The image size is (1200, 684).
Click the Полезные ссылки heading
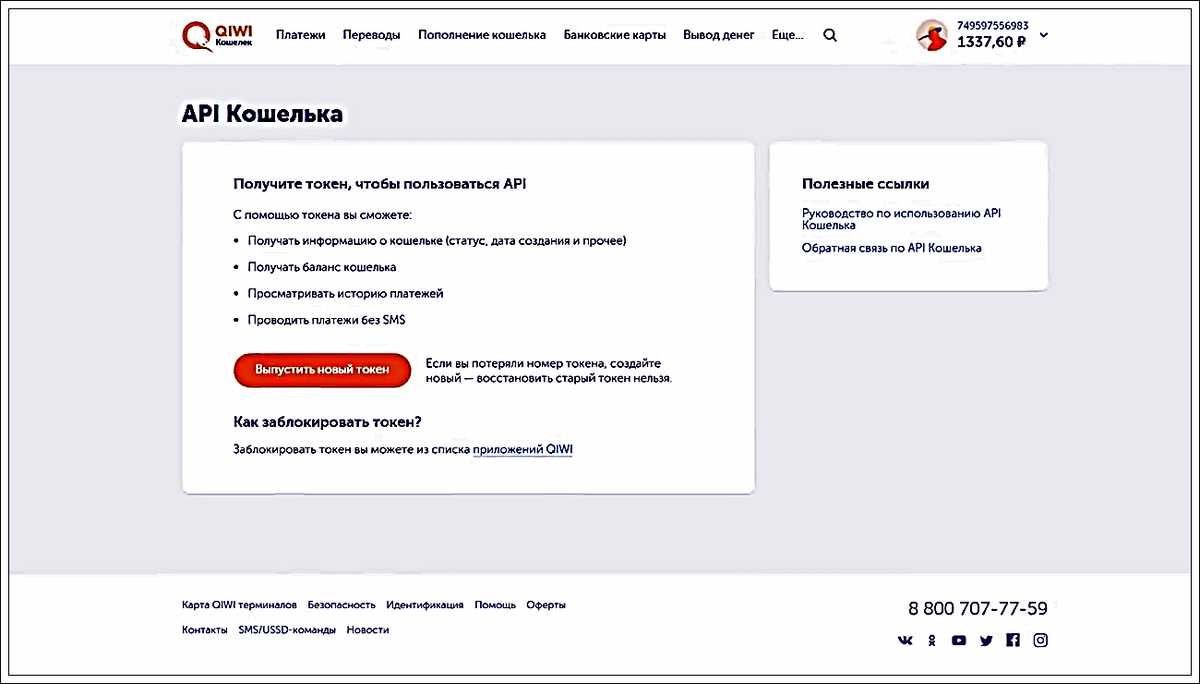coord(865,184)
